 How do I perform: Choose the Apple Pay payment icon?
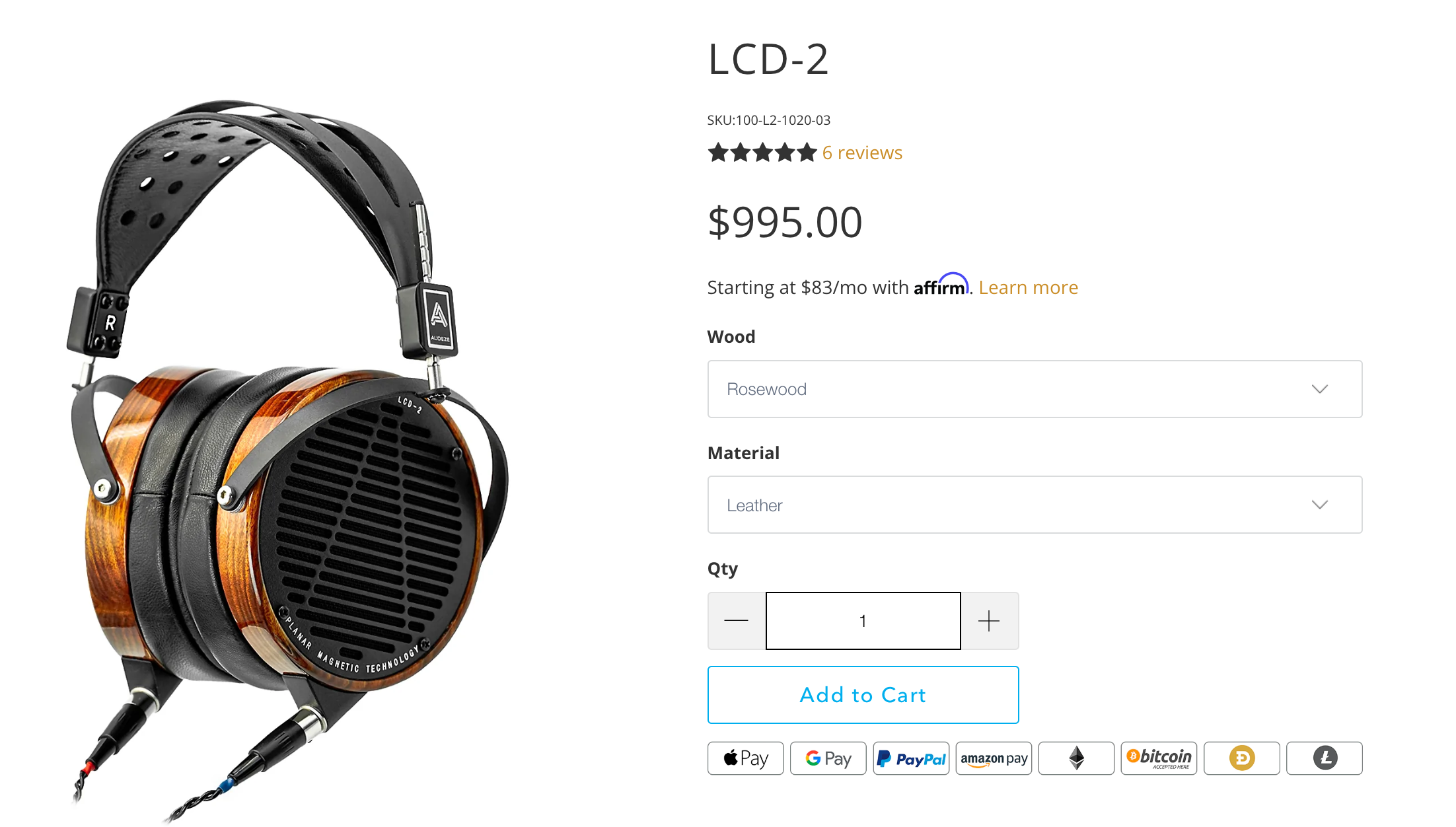point(745,758)
